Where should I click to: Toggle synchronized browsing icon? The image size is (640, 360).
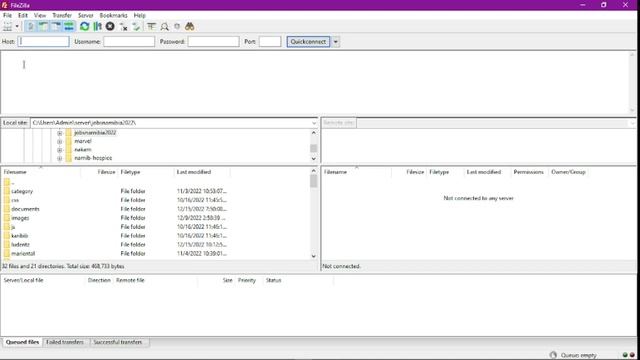click(x=177, y=27)
